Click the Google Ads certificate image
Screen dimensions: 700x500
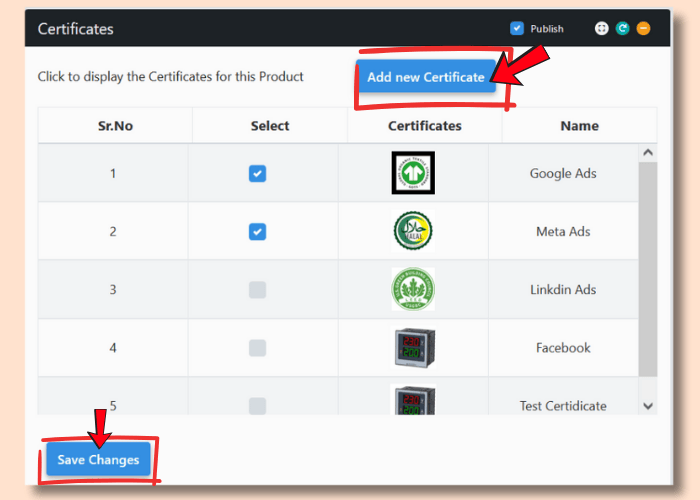tap(413, 173)
